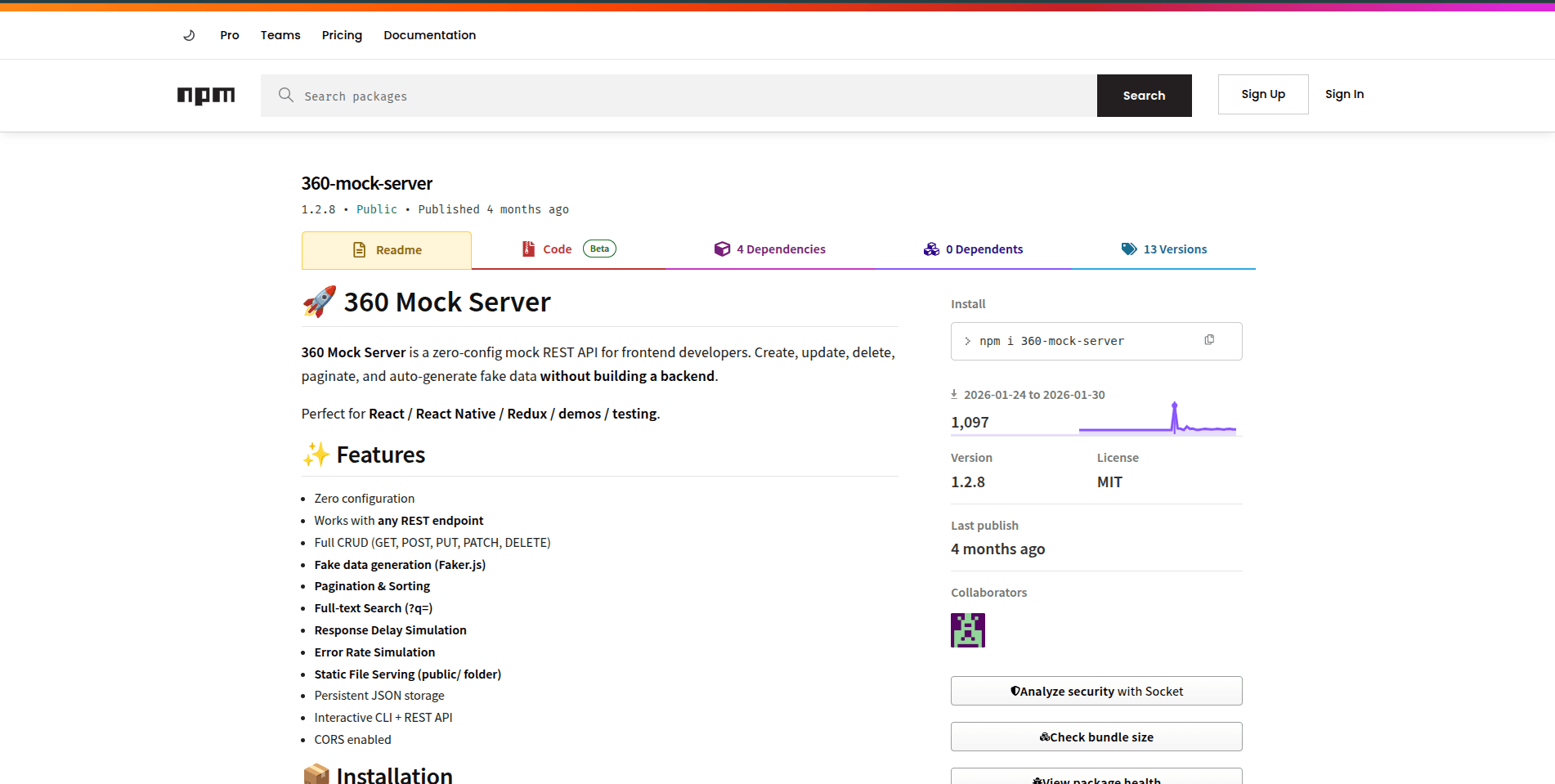This screenshot has height=784, width=1555.
Task: Click the Sign Up button
Action: 1263,94
